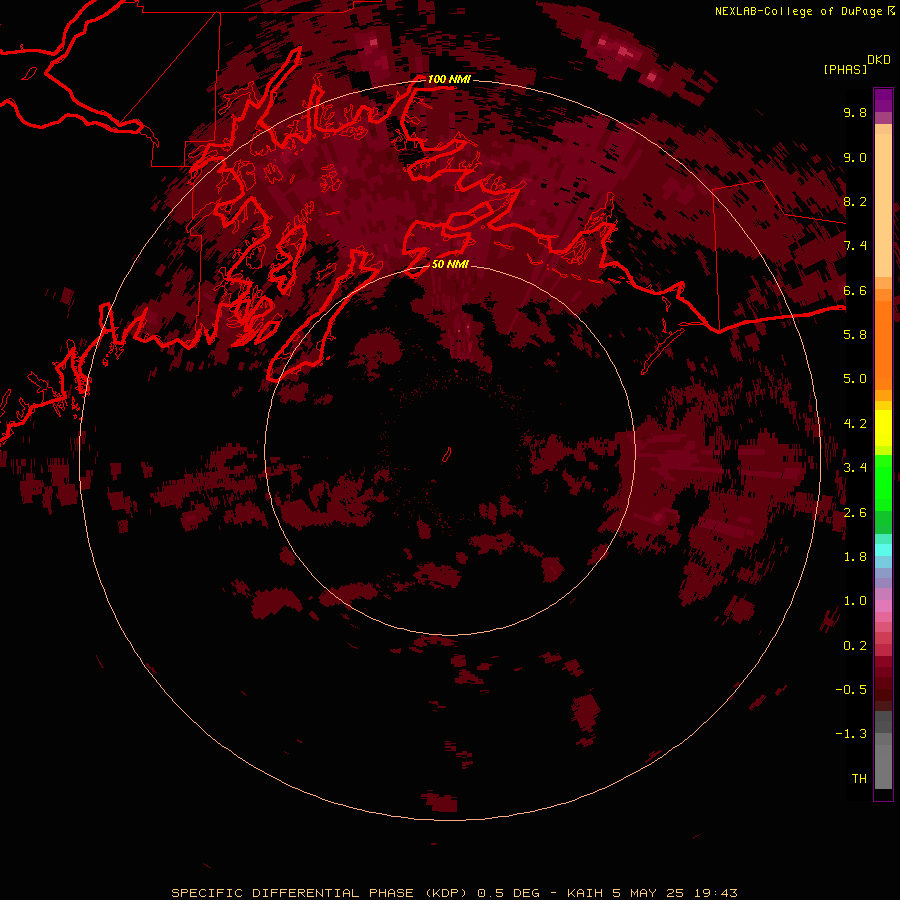The image size is (900, 900).
Task: Click the orange segment of the color bar
Action: [883, 345]
